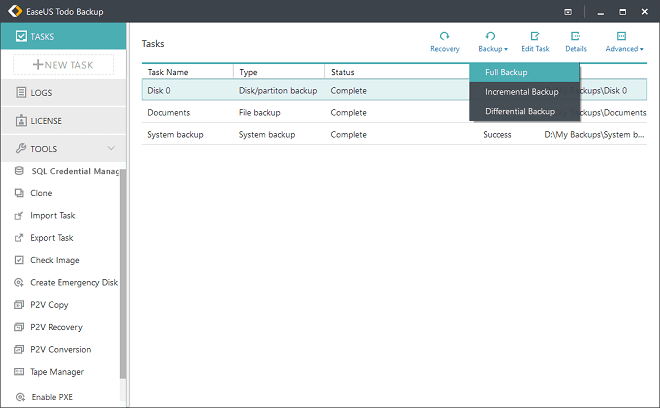This screenshot has height=408, width=660.
Task: Click the Clone tool icon
Action: point(19,193)
